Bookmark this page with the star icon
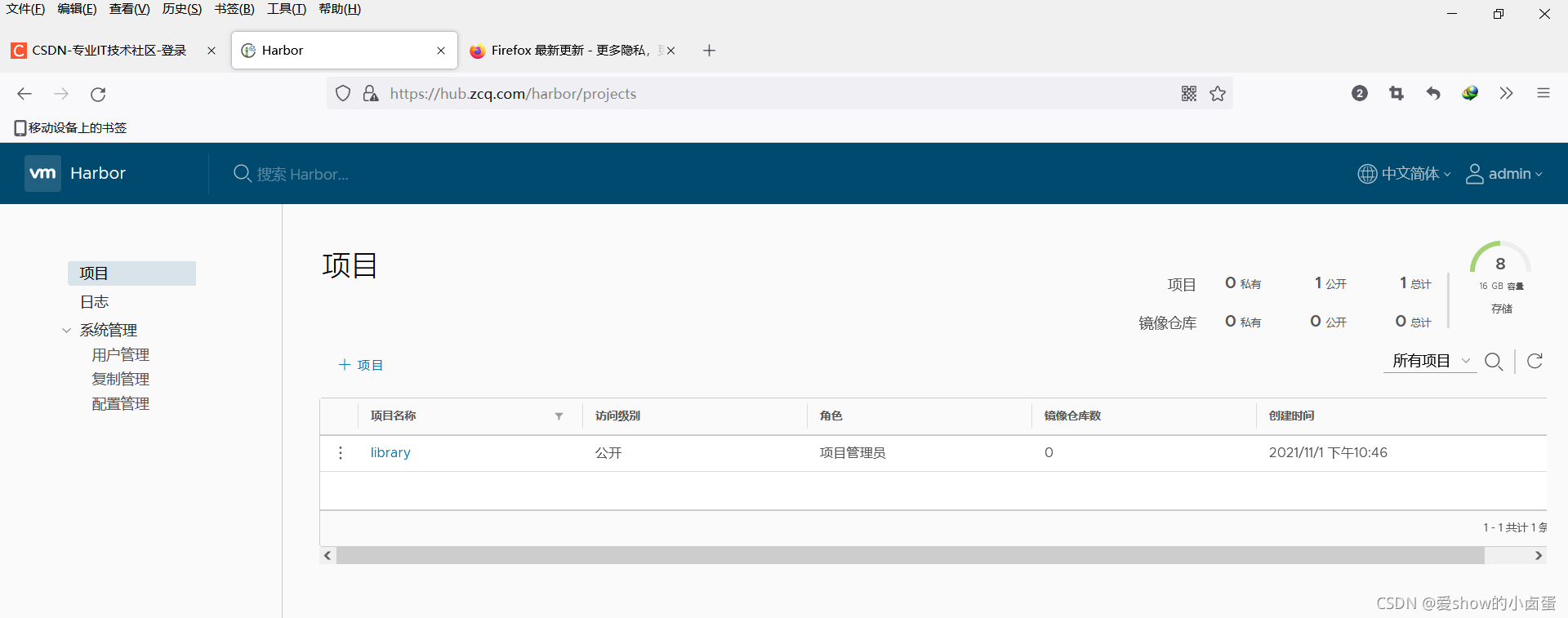This screenshot has width=1568, height=618. click(x=1218, y=94)
